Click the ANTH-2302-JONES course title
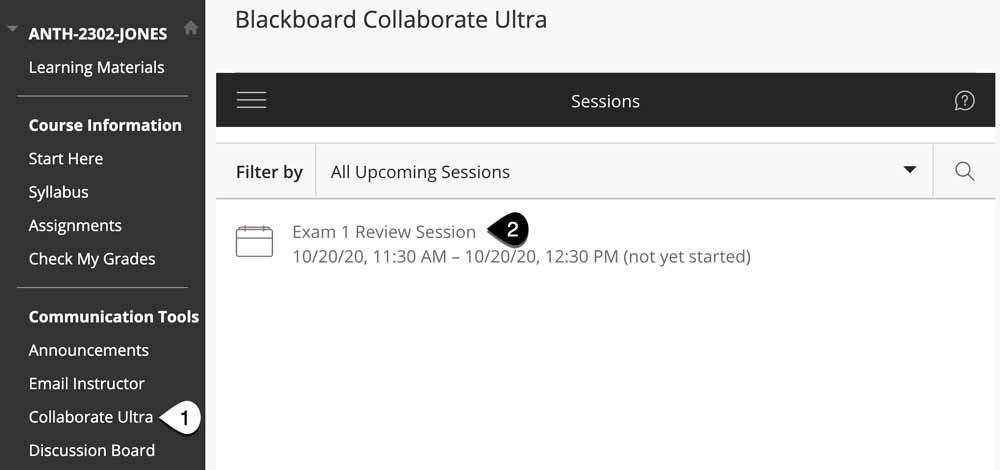 pos(98,34)
